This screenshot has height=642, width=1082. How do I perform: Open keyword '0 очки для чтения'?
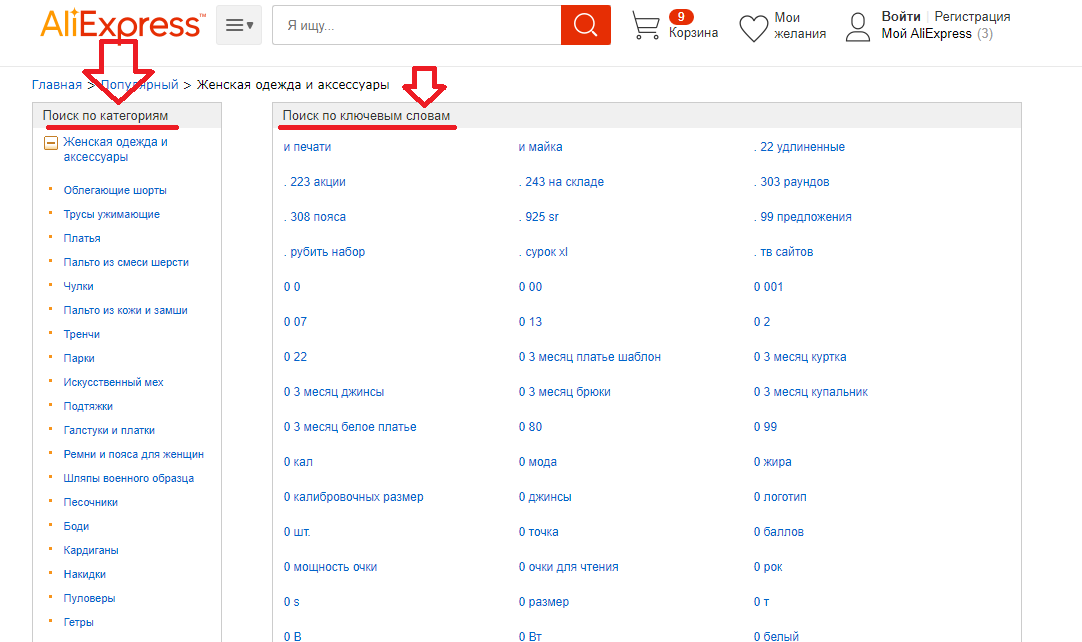click(569, 567)
